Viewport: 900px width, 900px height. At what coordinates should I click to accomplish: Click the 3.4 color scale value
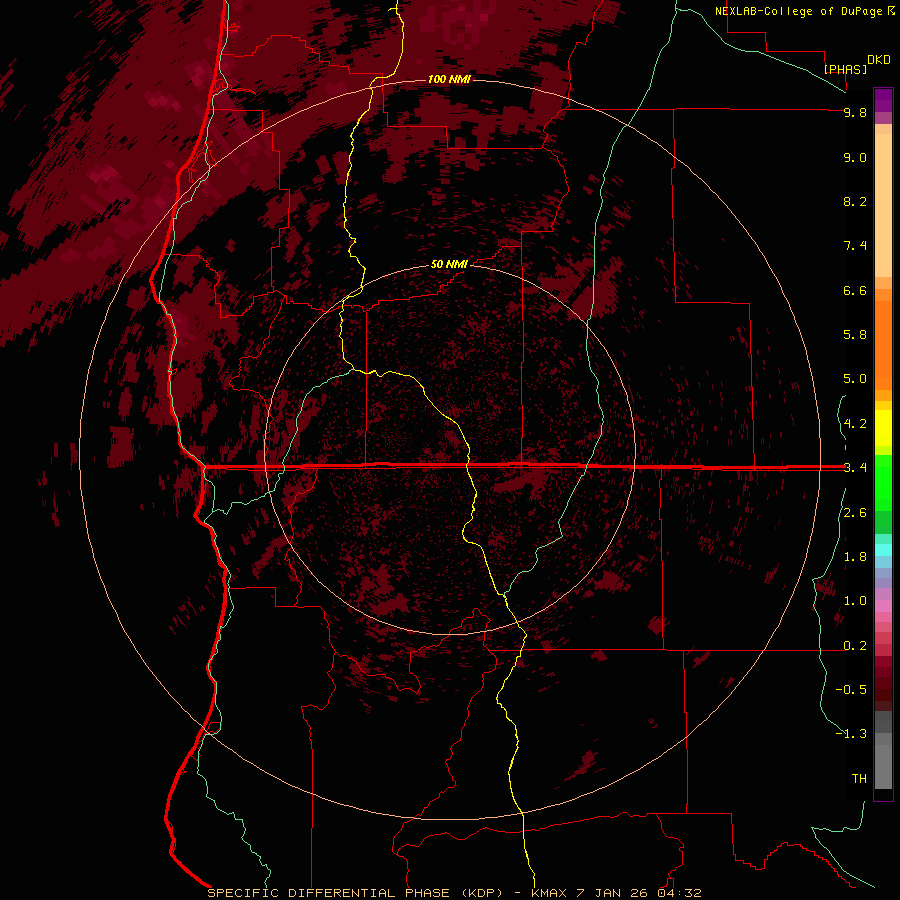pos(855,468)
